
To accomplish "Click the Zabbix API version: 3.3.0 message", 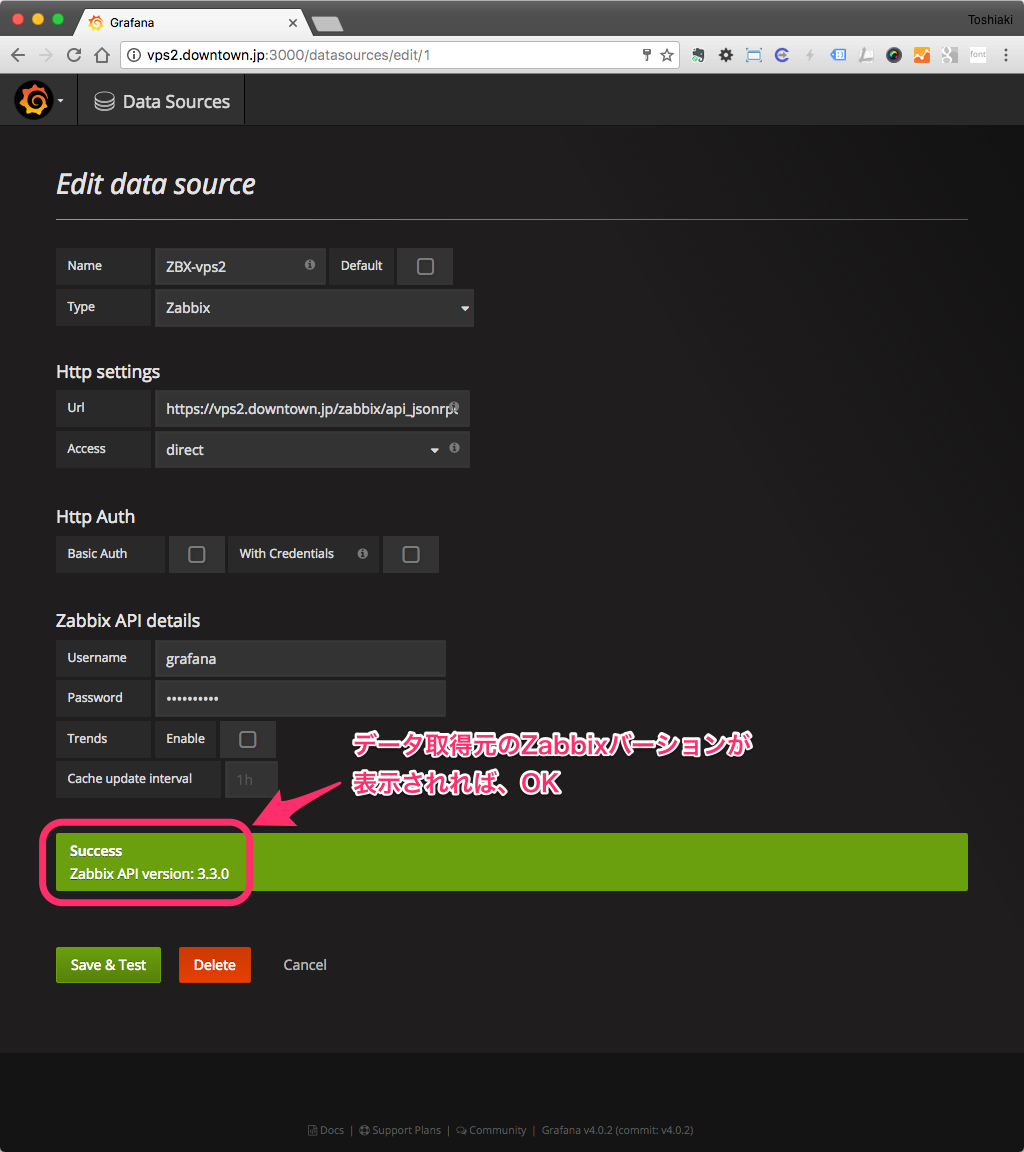I will pyautogui.click(x=149, y=874).
